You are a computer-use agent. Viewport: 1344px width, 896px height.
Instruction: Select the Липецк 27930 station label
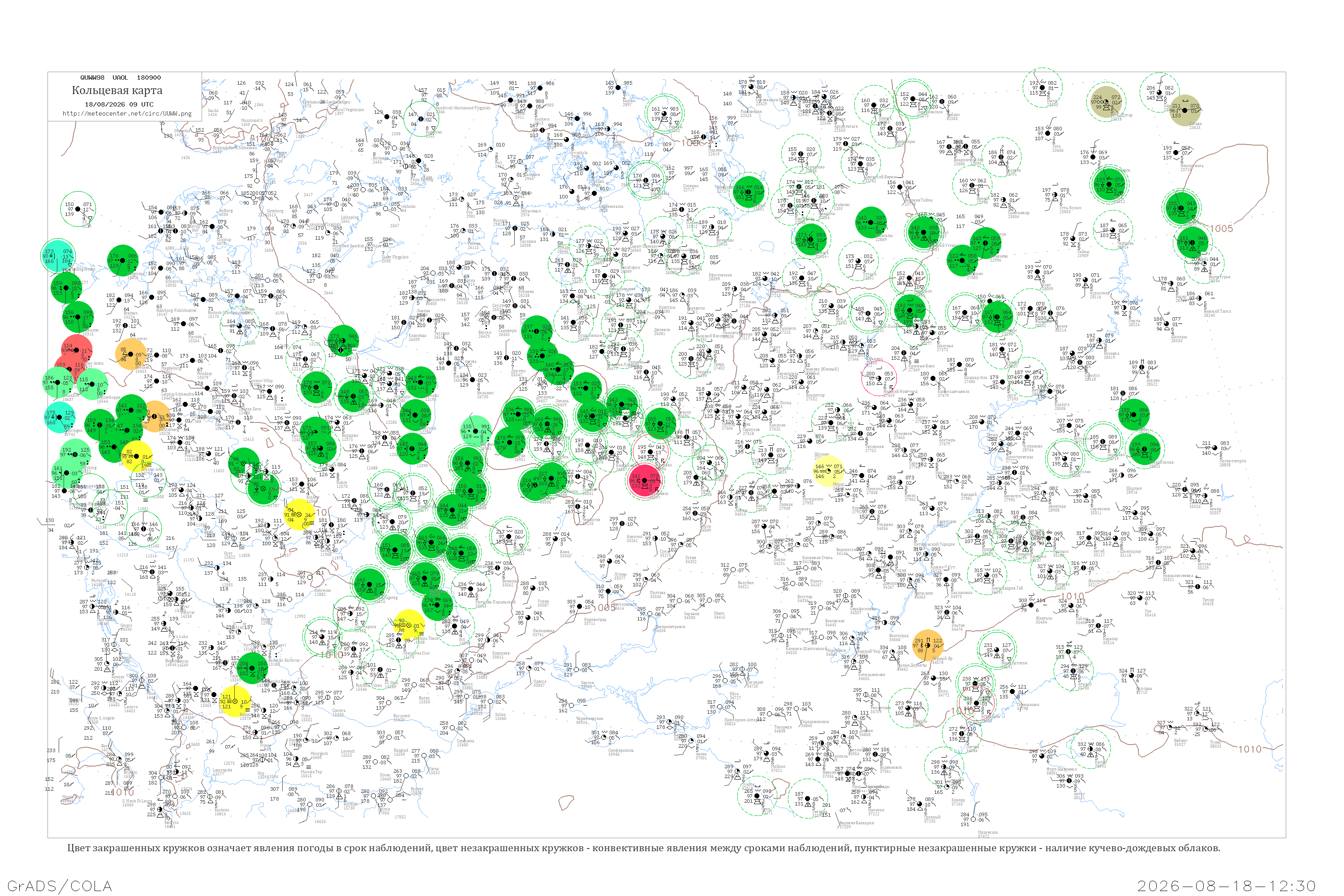[x=786, y=506]
